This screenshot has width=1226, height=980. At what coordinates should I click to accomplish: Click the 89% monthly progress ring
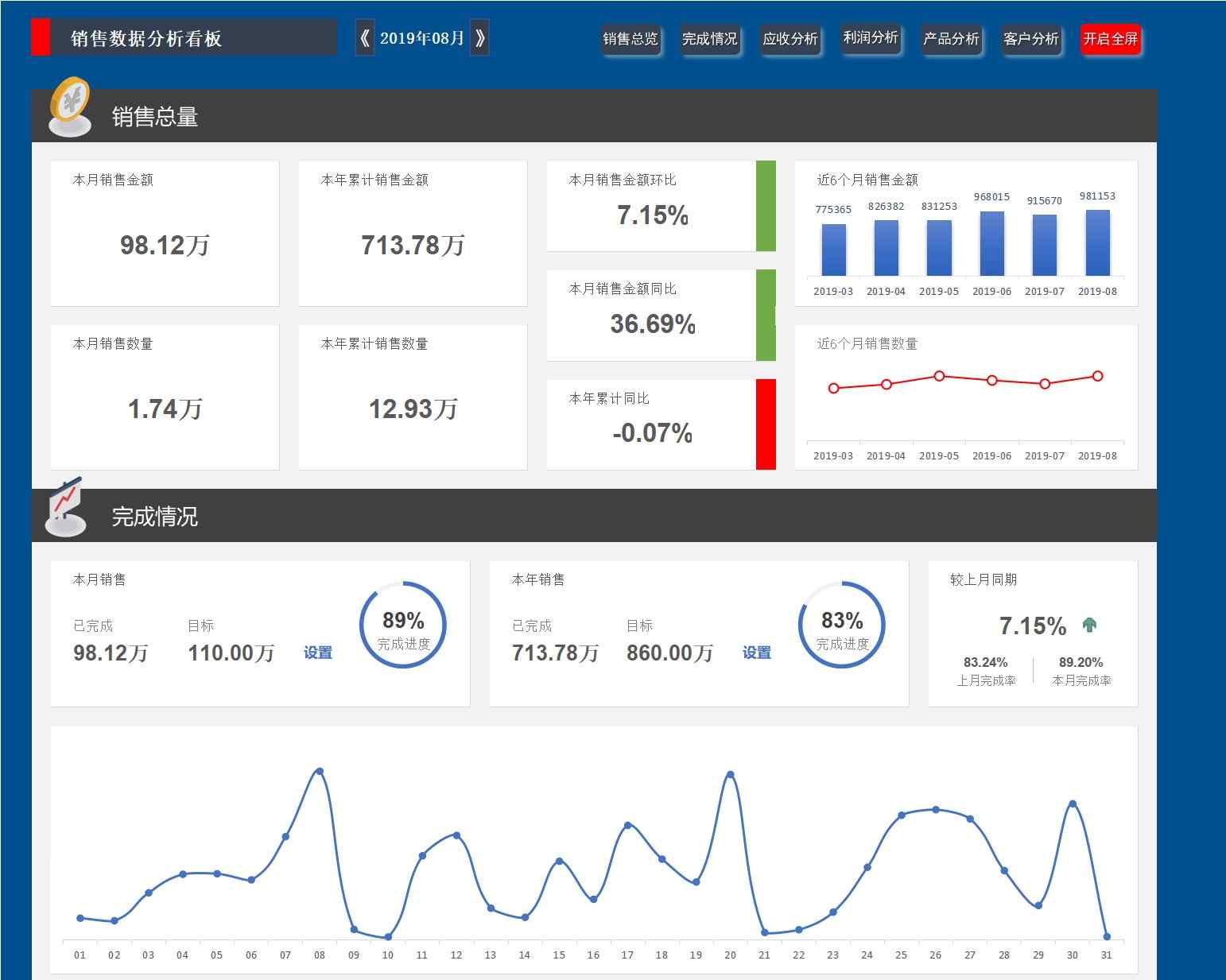(x=403, y=626)
